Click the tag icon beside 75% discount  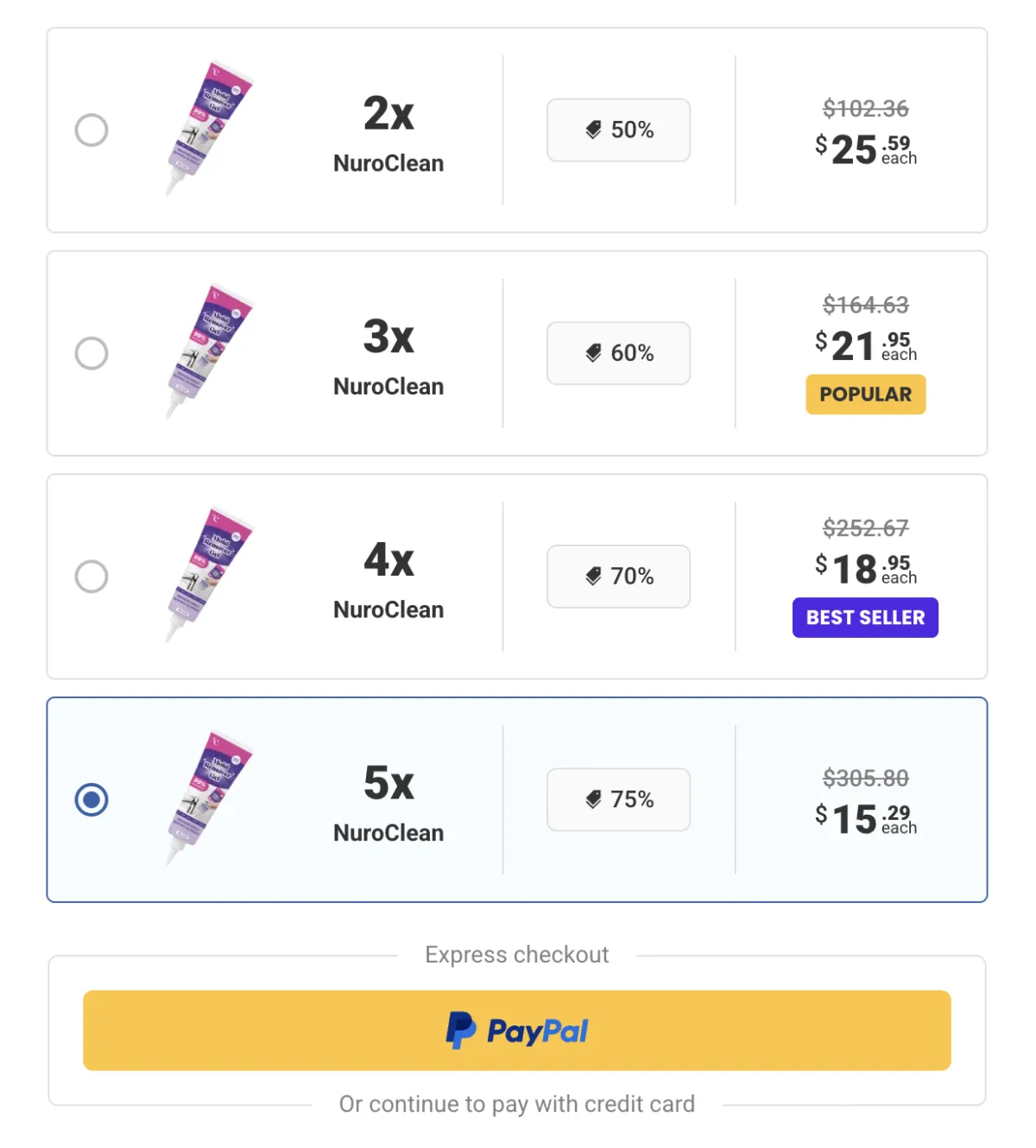[x=593, y=799]
